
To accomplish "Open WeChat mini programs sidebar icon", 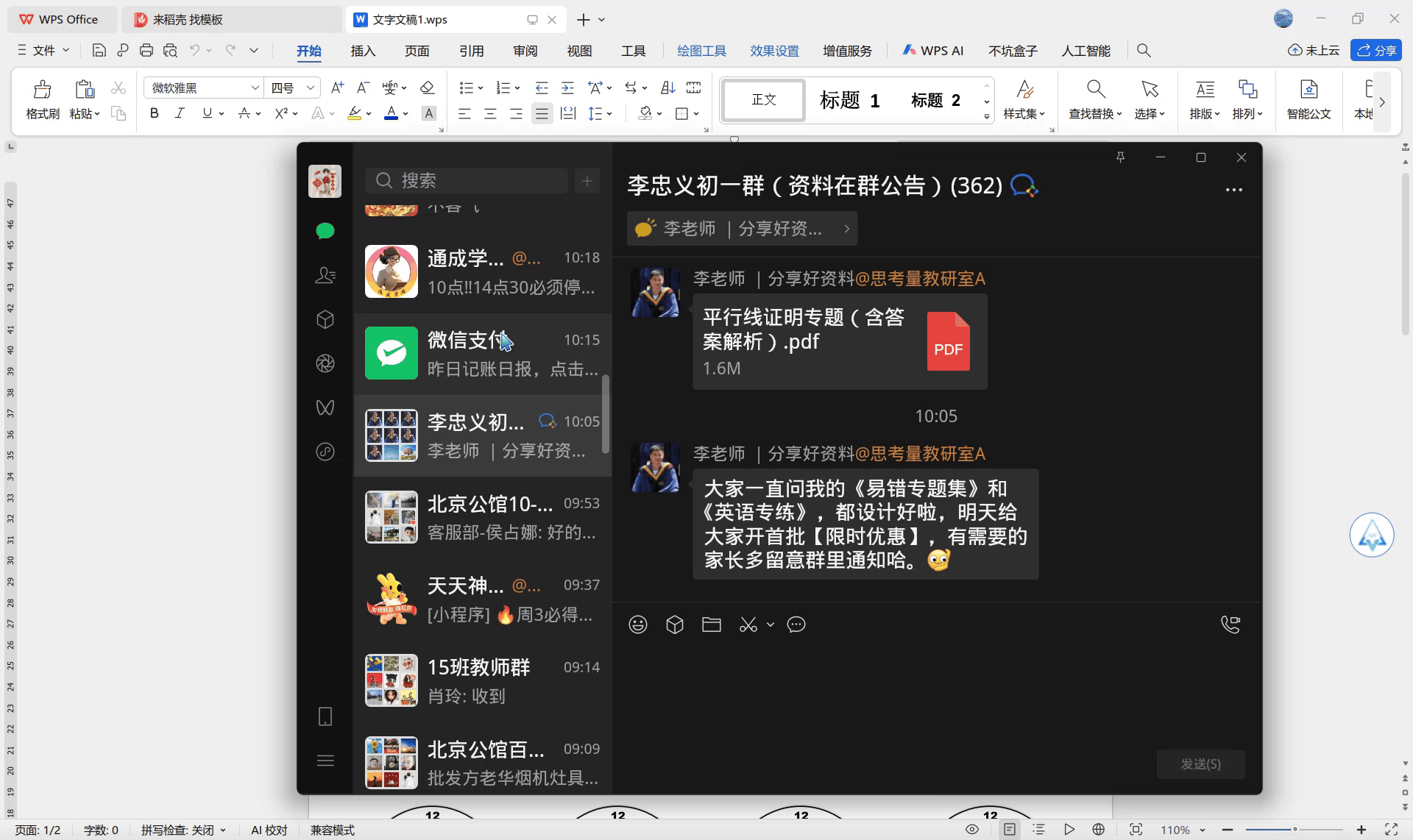I will click(325, 452).
